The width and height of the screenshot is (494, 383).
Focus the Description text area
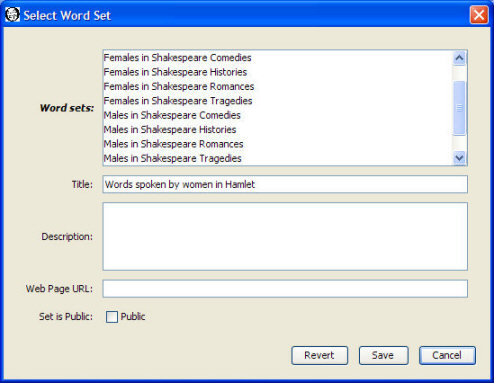[285, 236]
